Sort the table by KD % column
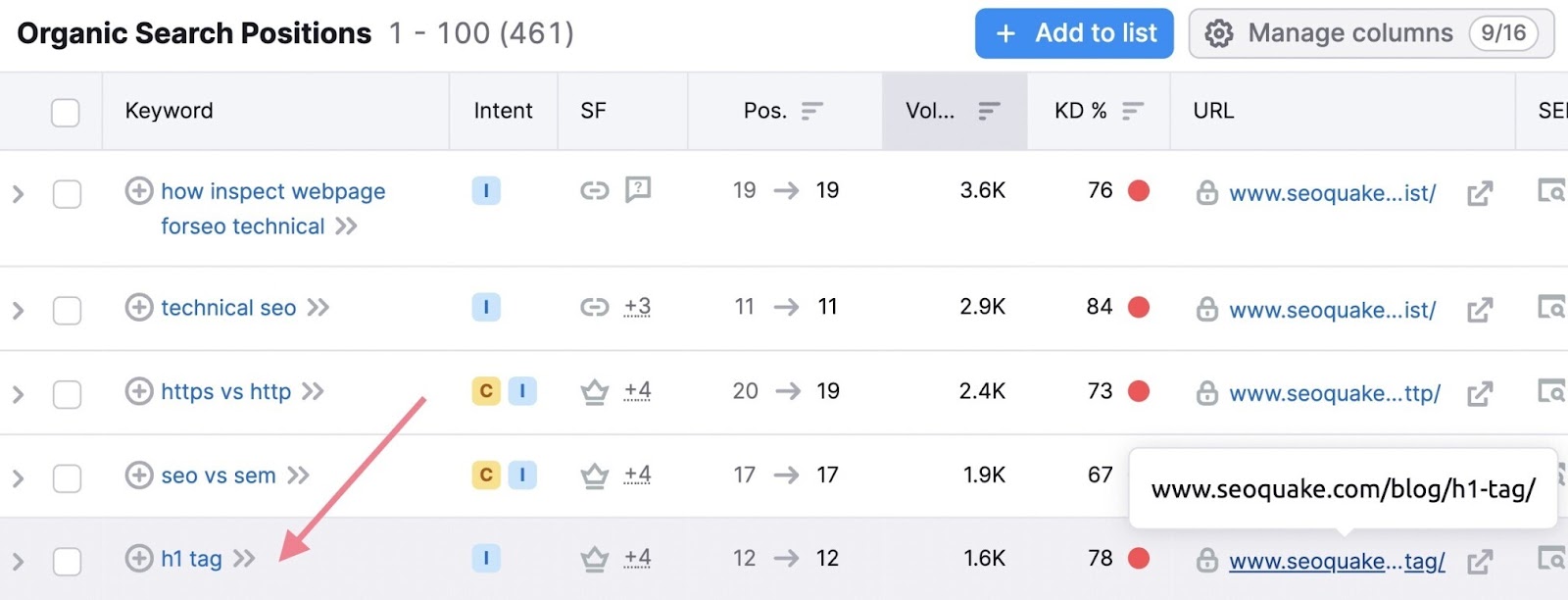The image size is (1568, 600). coord(1134,111)
